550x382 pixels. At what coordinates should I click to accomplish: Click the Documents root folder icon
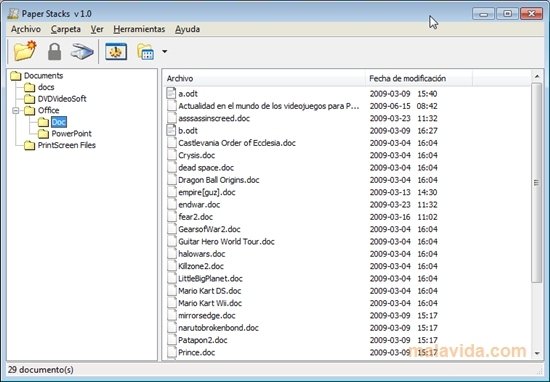point(16,76)
